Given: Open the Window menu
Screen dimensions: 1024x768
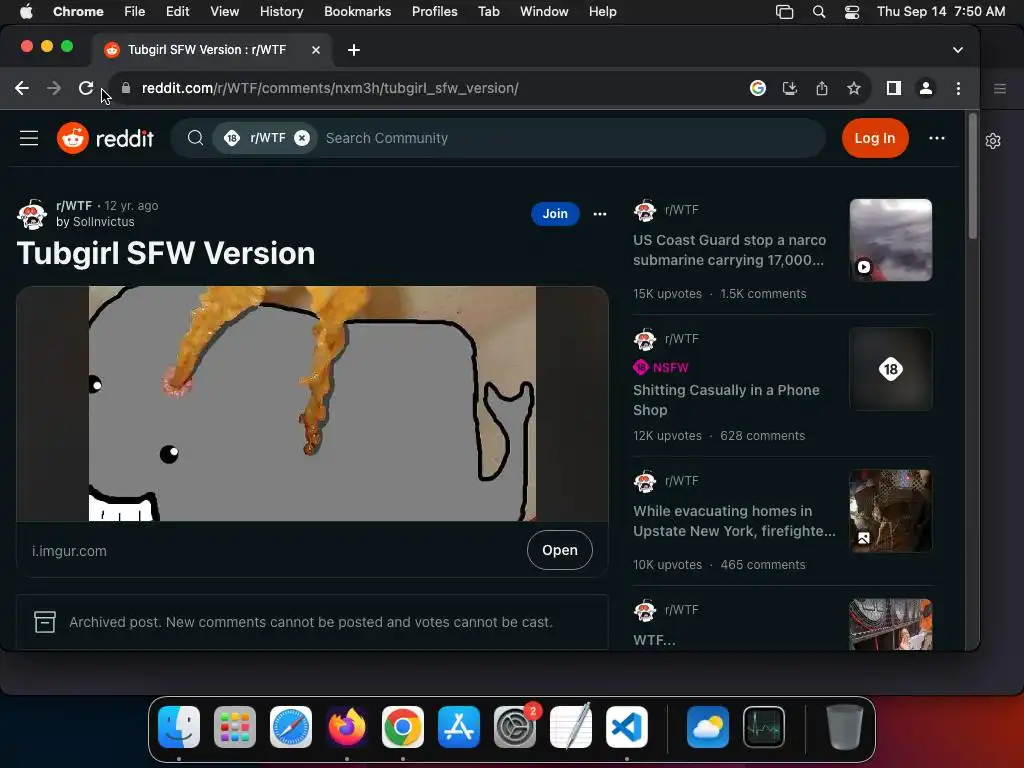Looking at the screenshot, I should pyautogui.click(x=544, y=11).
